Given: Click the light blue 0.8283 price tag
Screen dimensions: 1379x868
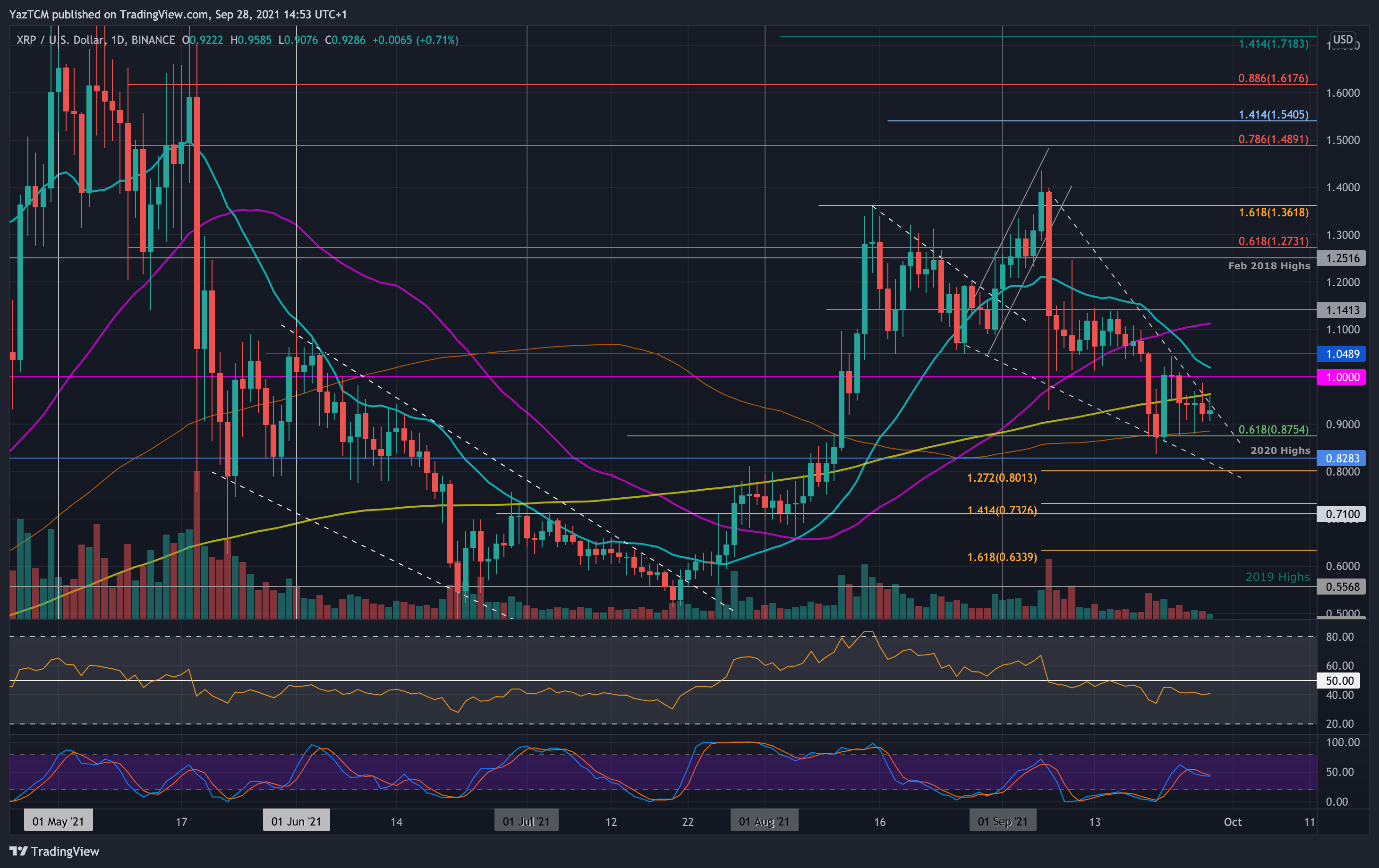Looking at the screenshot, I should point(1342,458).
